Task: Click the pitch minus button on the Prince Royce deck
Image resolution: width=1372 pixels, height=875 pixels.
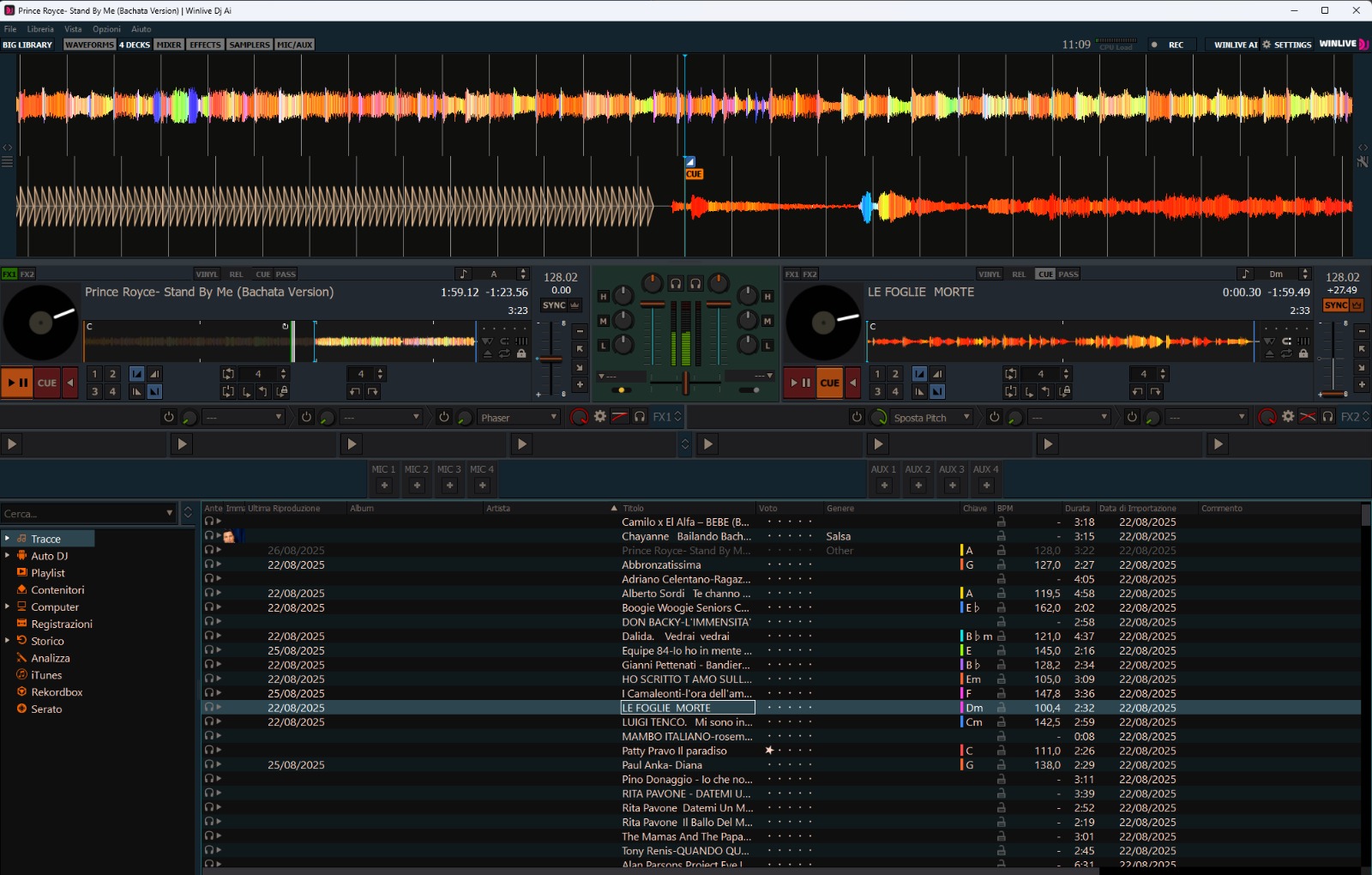Action: point(580,331)
